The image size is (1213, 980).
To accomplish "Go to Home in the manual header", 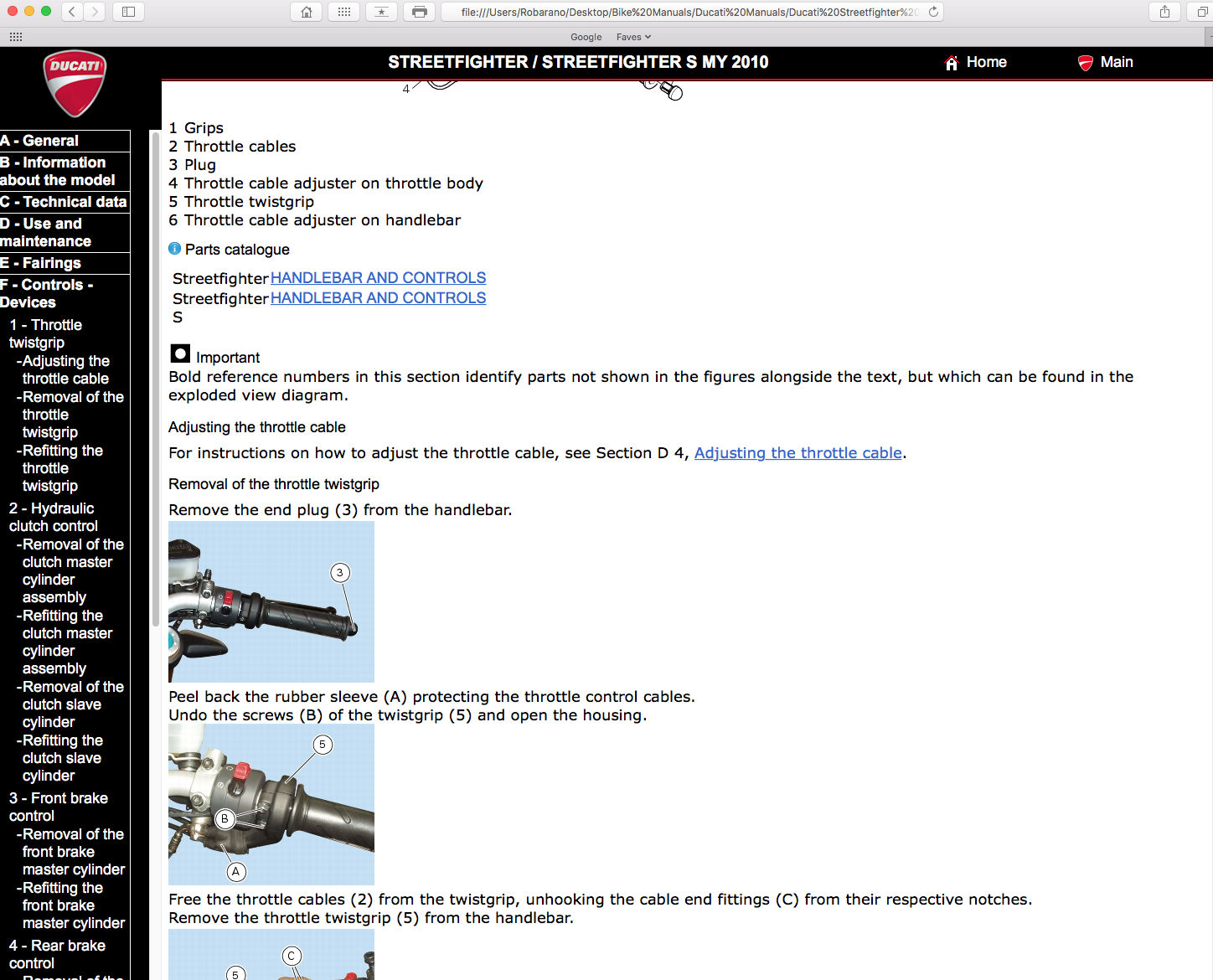I will pyautogui.click(x=986, y=62).
